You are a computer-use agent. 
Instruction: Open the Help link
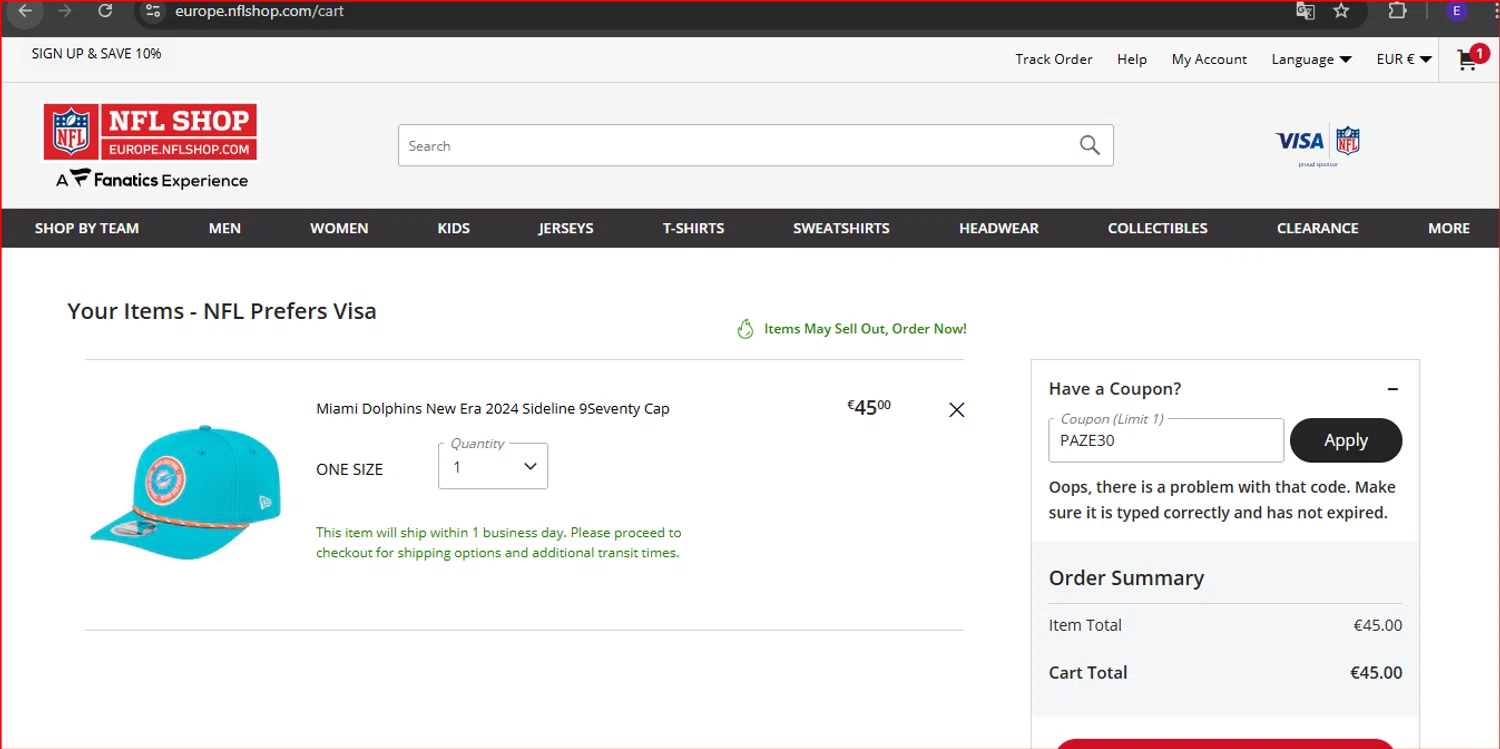pos(1132,60)
